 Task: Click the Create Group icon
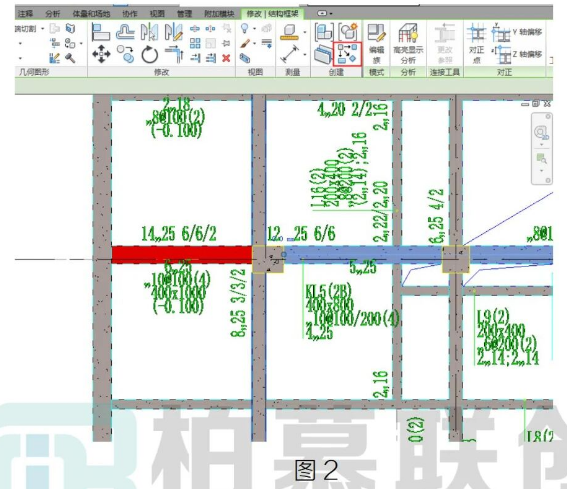click(348, 32)
